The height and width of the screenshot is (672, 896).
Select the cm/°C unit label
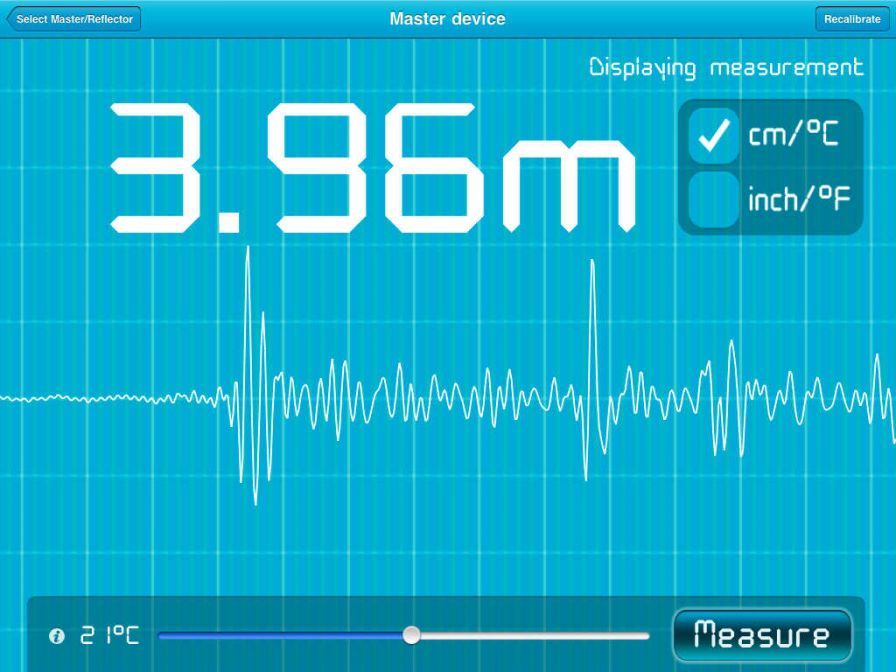pos(793,136)
